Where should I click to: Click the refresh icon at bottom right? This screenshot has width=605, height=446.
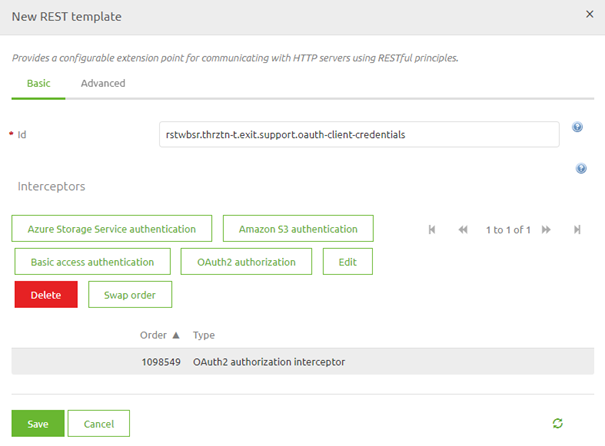558,423
